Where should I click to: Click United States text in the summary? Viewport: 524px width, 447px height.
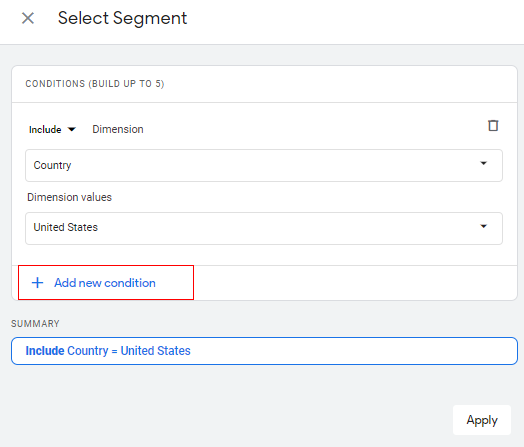(155, 351)
